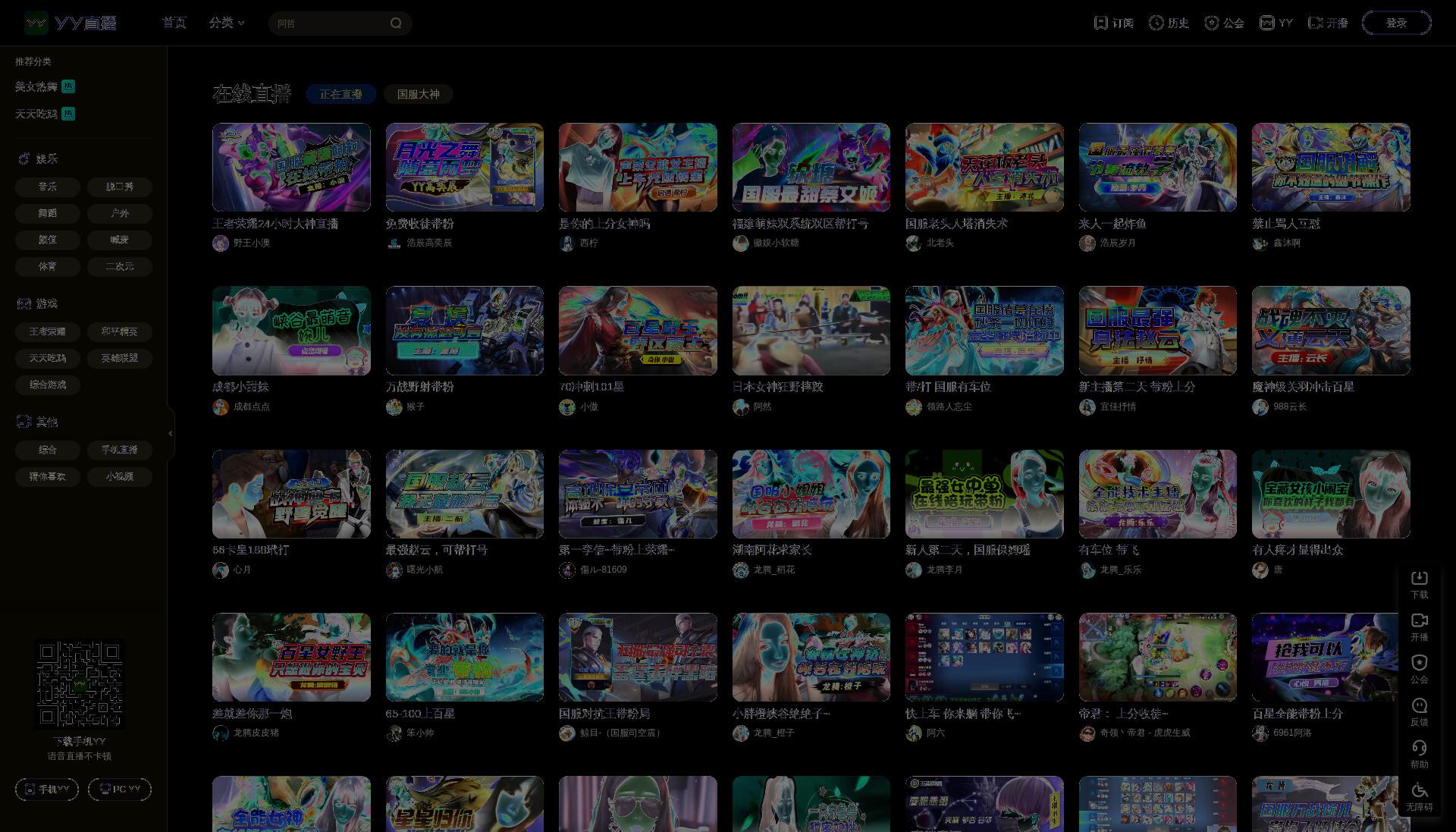Select 英雄联盟 game tag
Image resolution: width=1456 pixels, height=832 pixels.
(120, 358)
